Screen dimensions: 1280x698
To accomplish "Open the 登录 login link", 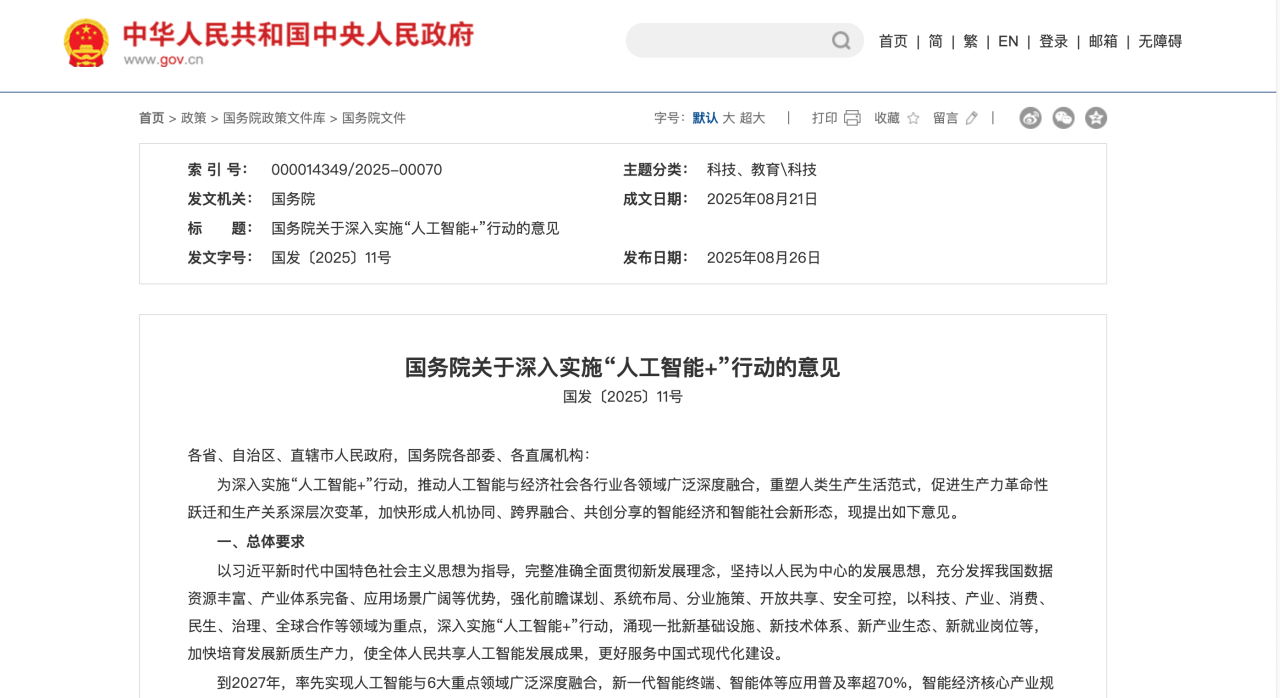I will click(x=1053, y=41).
